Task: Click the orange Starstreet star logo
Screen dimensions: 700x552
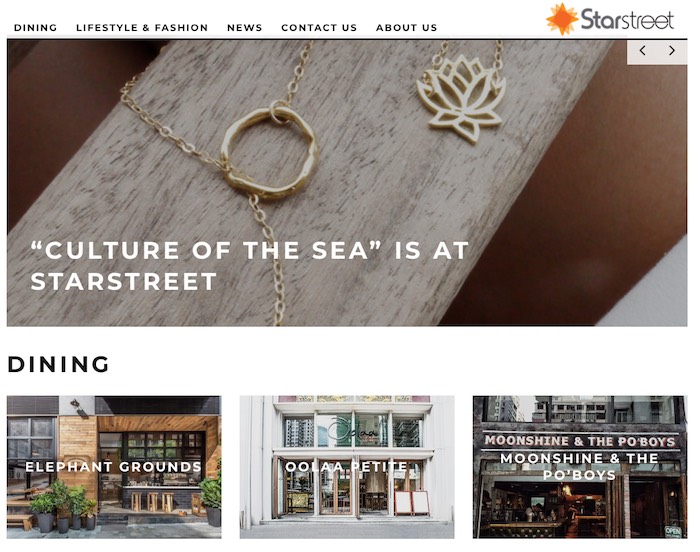Action: coord(562,18)
